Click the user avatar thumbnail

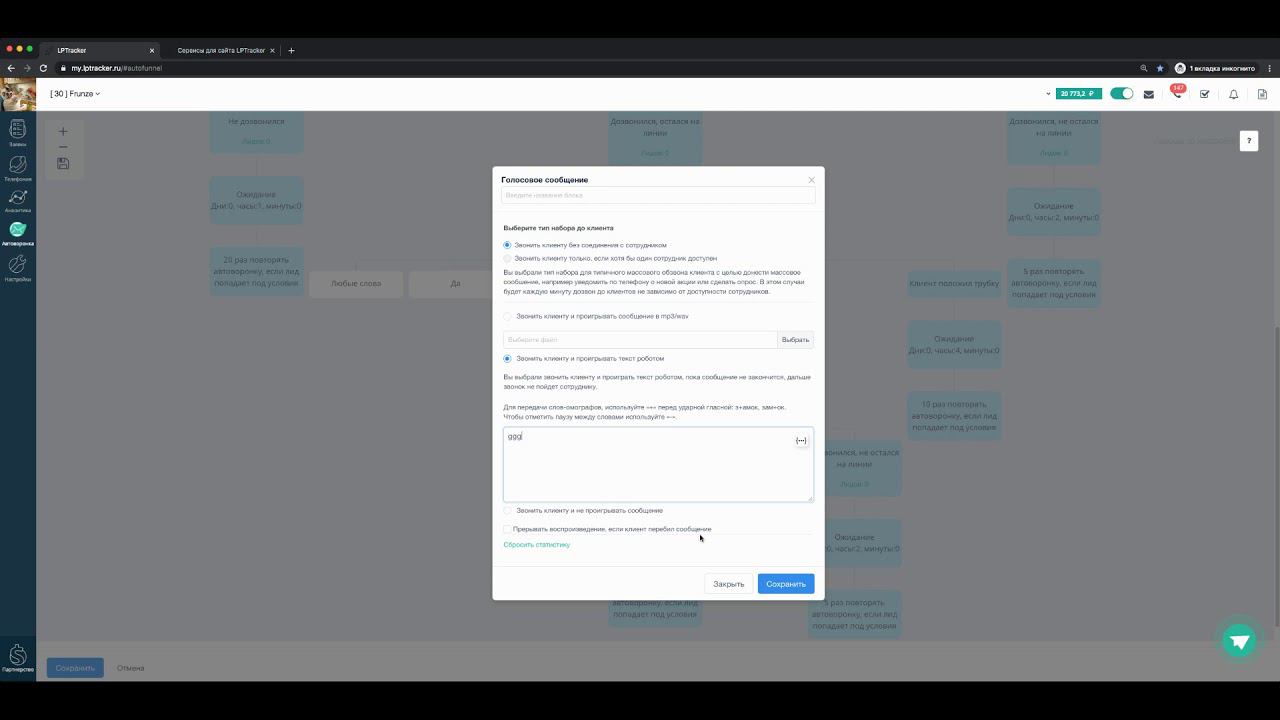click(18, 94)
